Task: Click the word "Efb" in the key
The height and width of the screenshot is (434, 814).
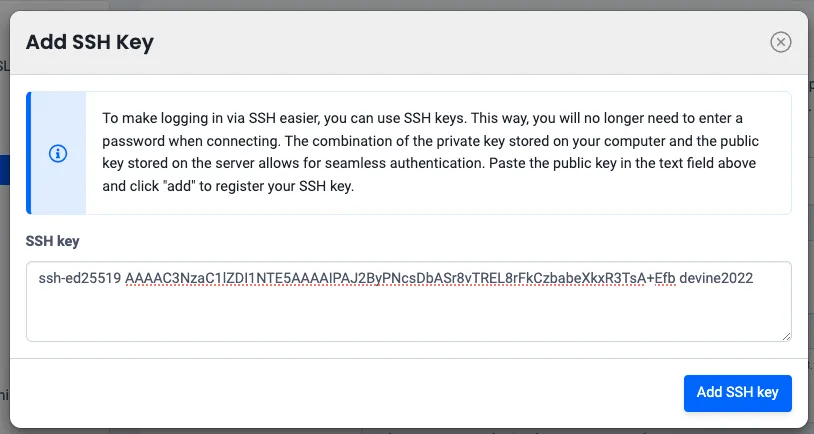Action: 663,279
